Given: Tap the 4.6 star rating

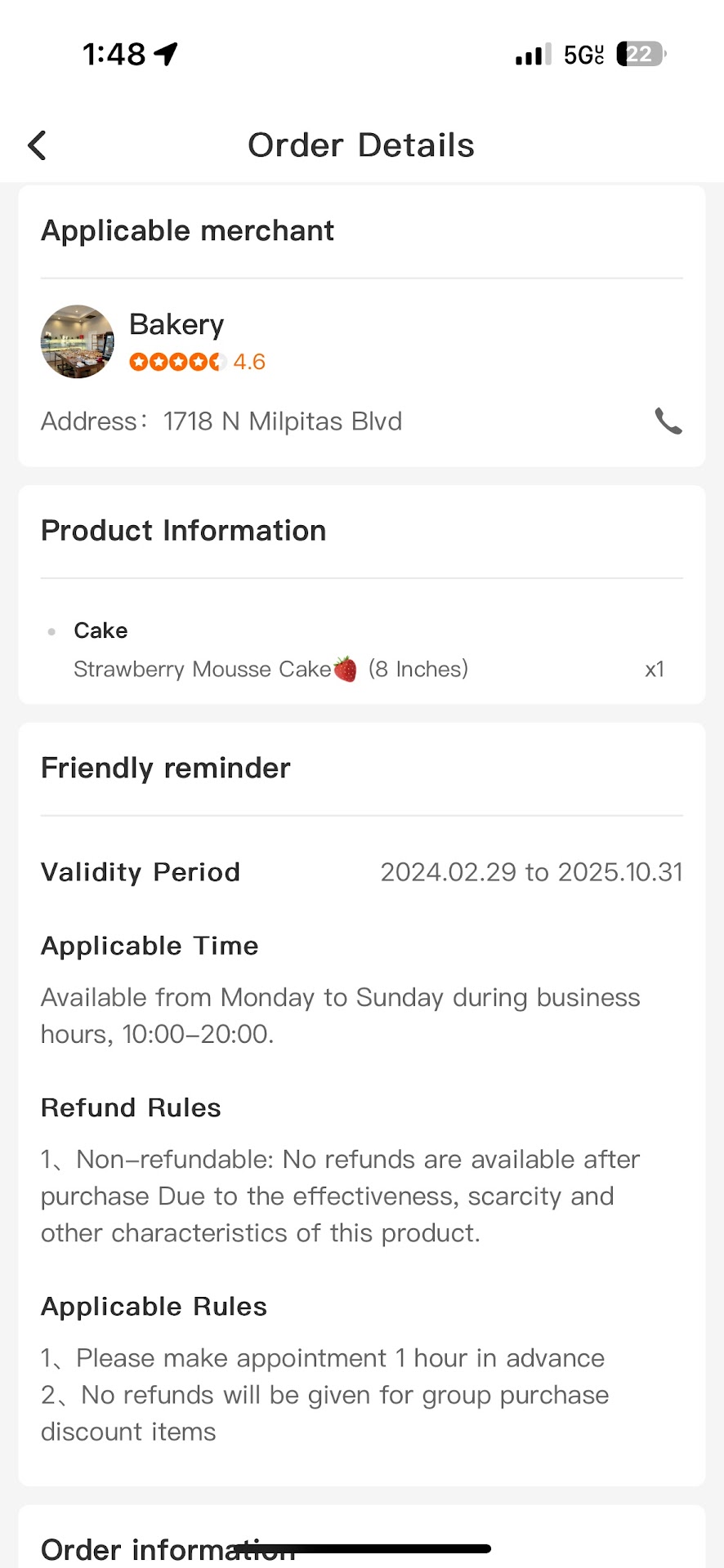Looking at the screenshot, I should pyautogui.click(x=197, y=362).
